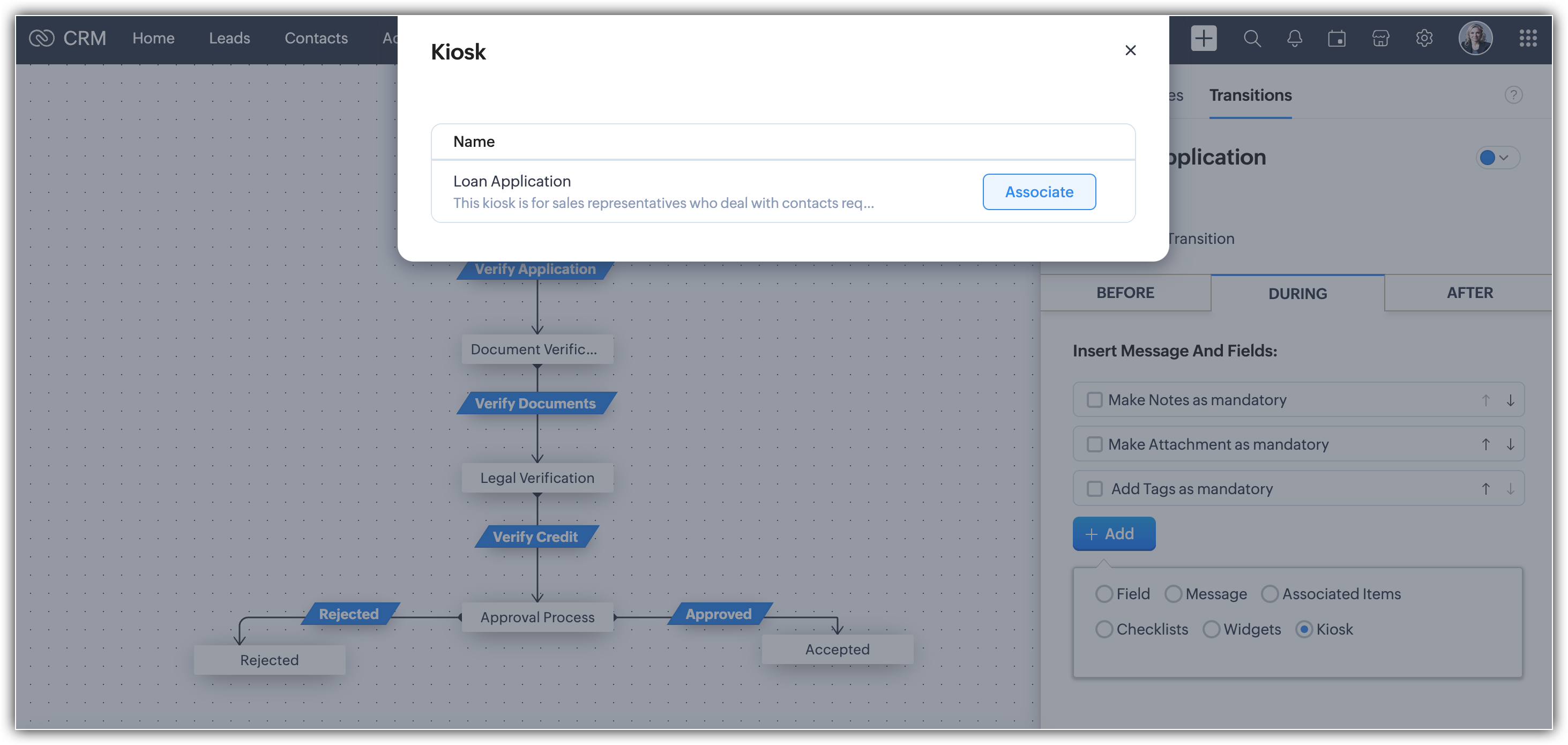
Task: Open the notifications bell
Action: pyautogui.click(x=1295, y=39)
